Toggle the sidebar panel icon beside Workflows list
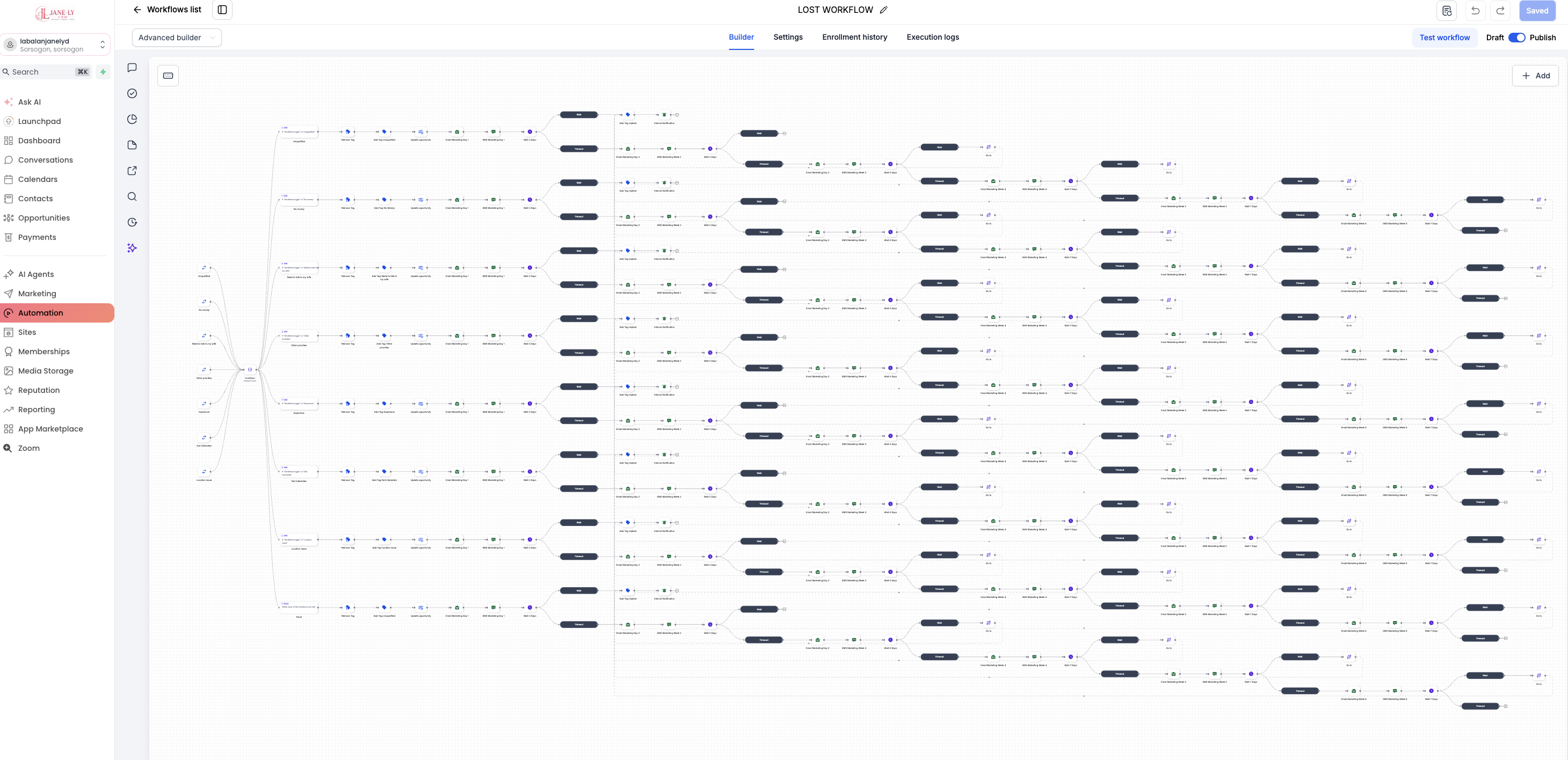1568x760 pixels. 222,10
